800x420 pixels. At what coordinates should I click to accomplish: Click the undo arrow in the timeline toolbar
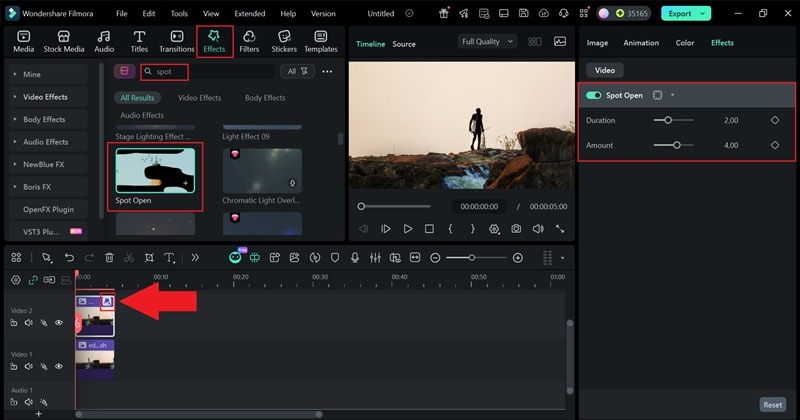click(69, 257)
